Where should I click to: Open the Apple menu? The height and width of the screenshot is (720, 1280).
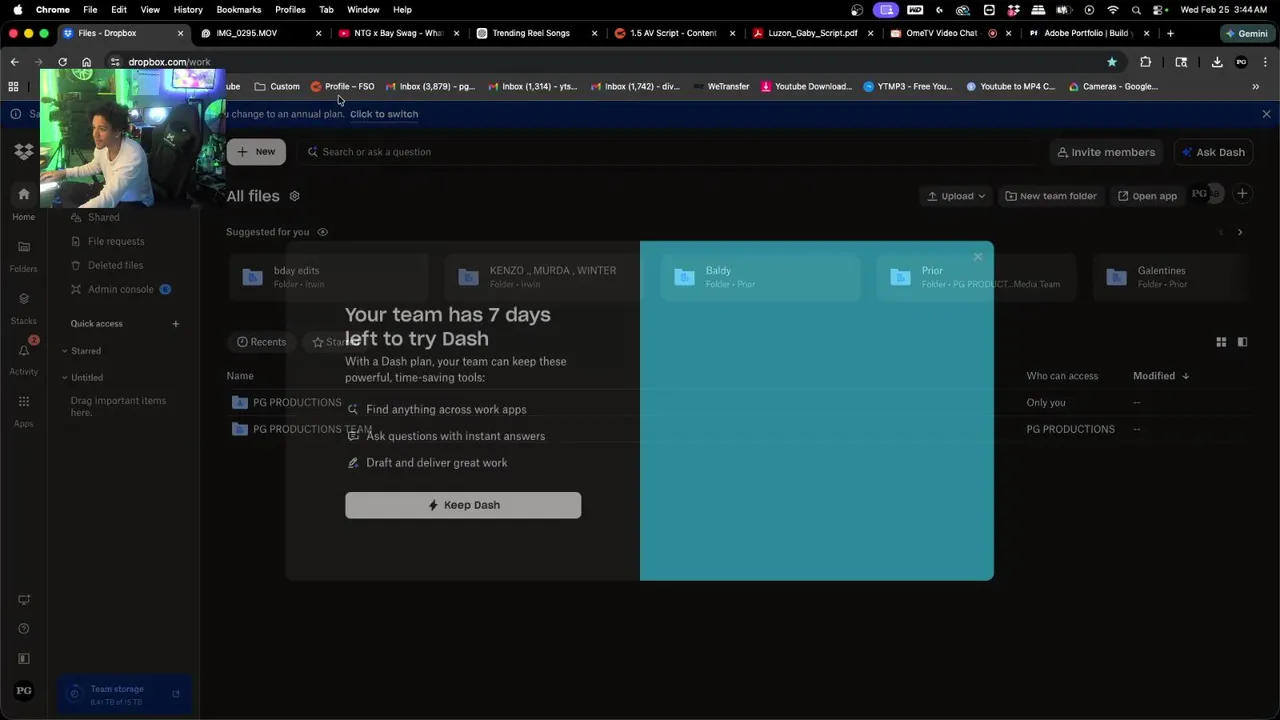coord(17,9)
